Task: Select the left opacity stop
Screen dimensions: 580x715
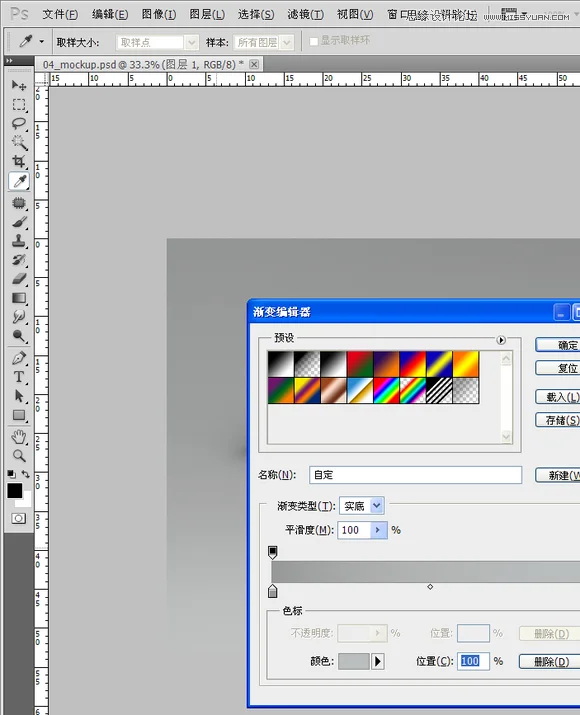Action: click(x=273, y=552)
